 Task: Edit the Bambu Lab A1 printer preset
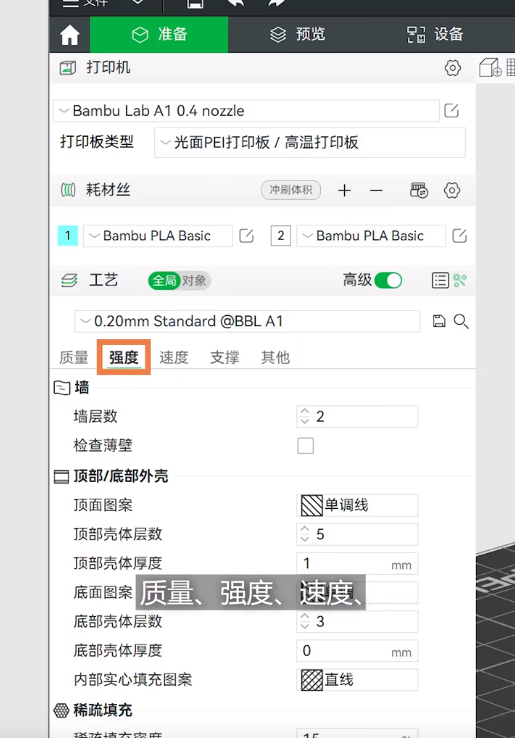coord(451,111)
